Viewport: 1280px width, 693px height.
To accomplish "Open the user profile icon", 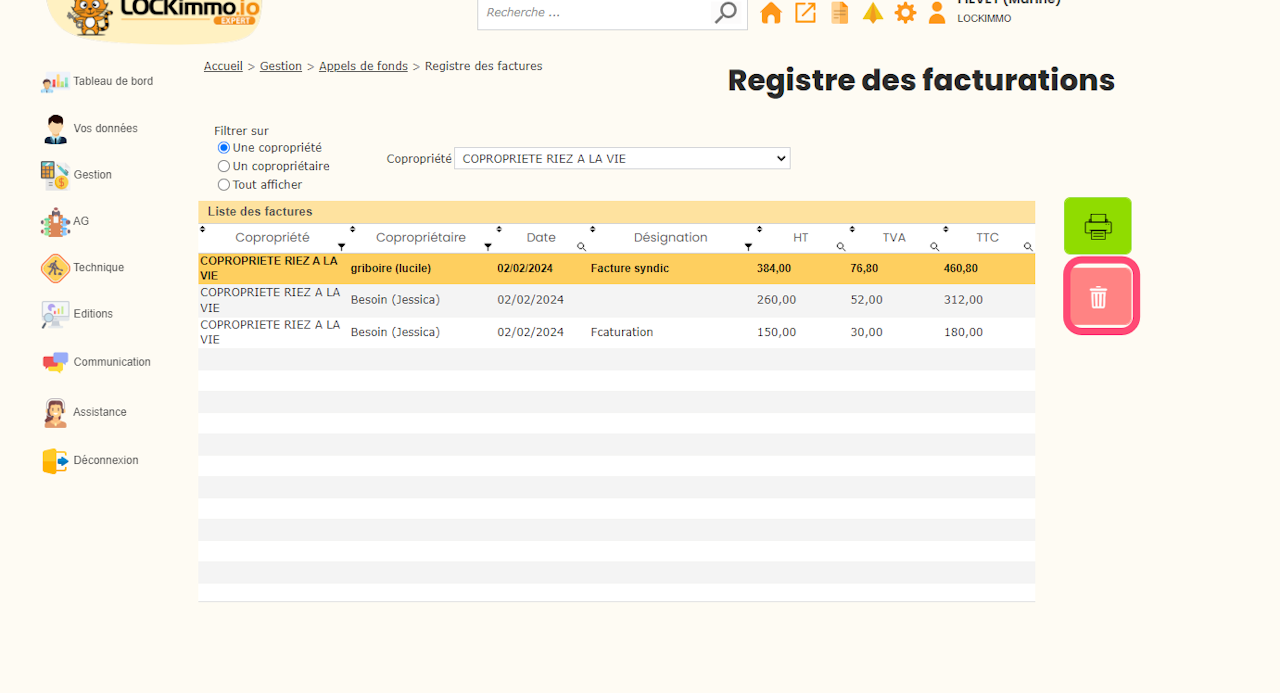I will pyautogui.click(x=937, y=13).
